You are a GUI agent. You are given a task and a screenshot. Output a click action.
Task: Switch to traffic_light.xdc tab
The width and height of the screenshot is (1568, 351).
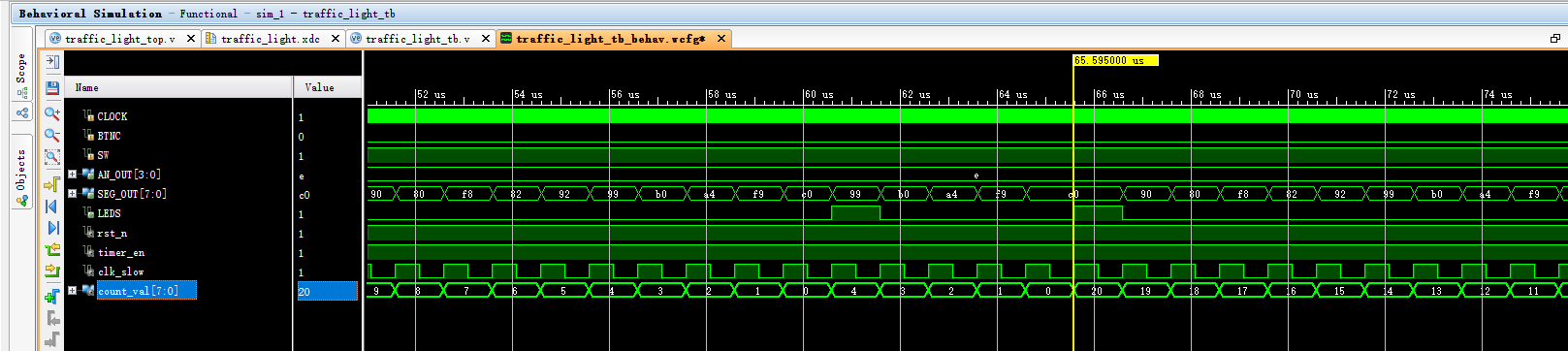pyautogui.click(x=271, y=39)
